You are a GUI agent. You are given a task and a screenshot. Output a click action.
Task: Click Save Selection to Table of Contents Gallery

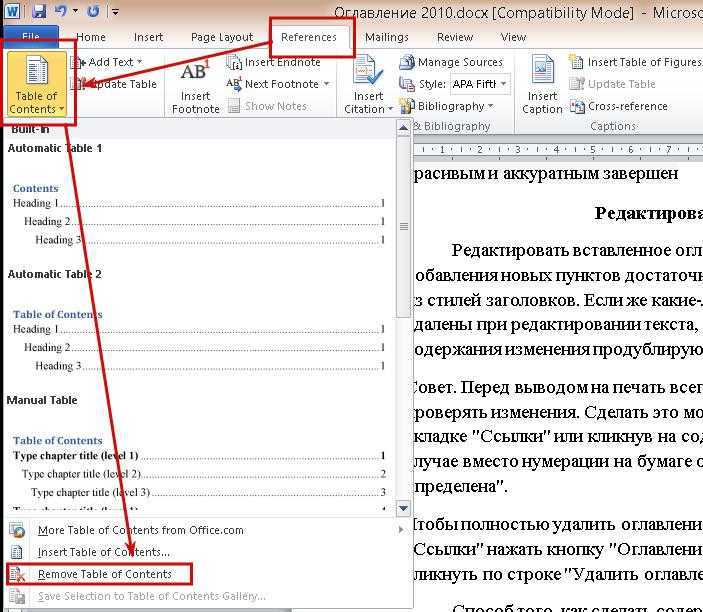tap(152, 596)
